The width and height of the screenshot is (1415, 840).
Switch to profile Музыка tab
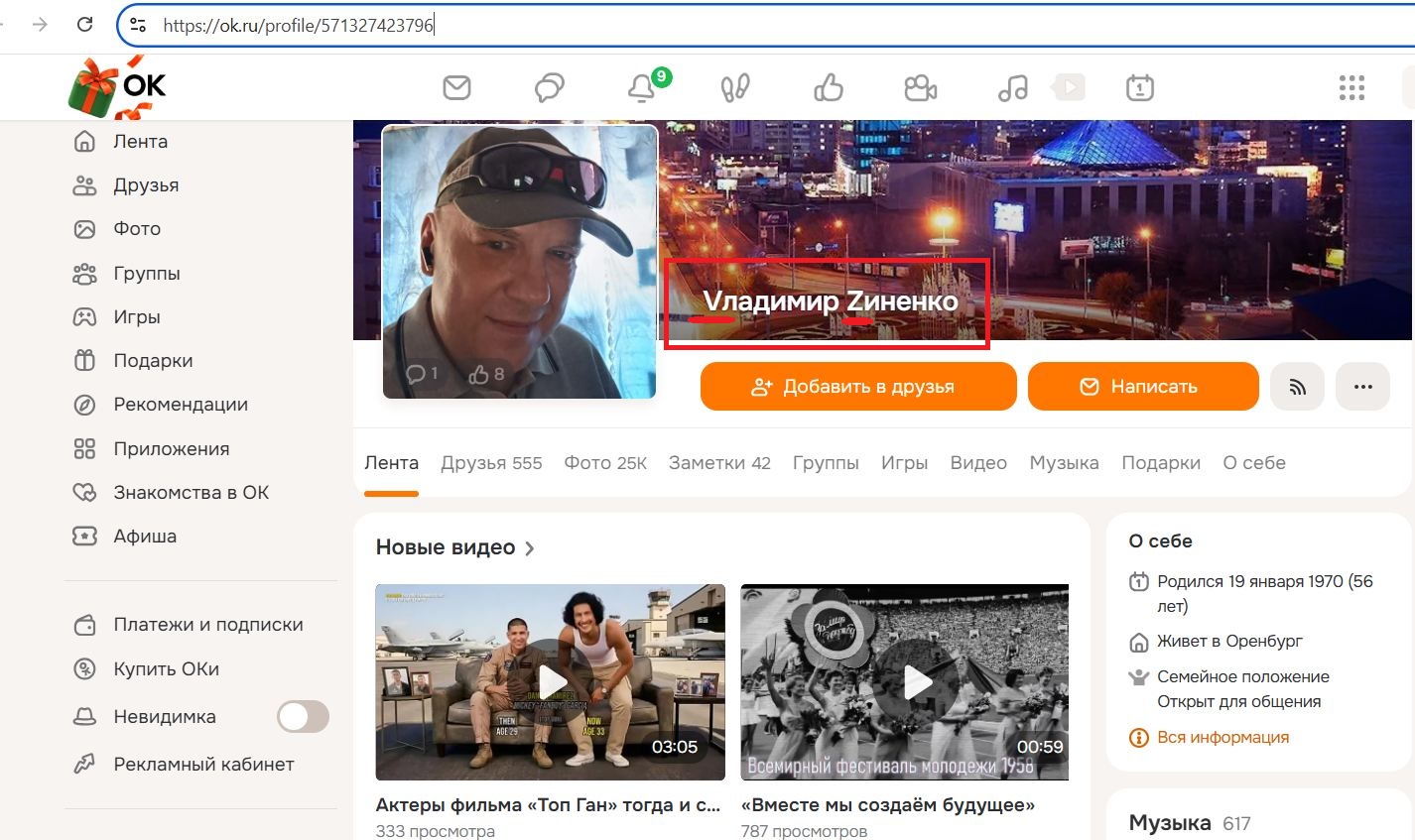1064,463
